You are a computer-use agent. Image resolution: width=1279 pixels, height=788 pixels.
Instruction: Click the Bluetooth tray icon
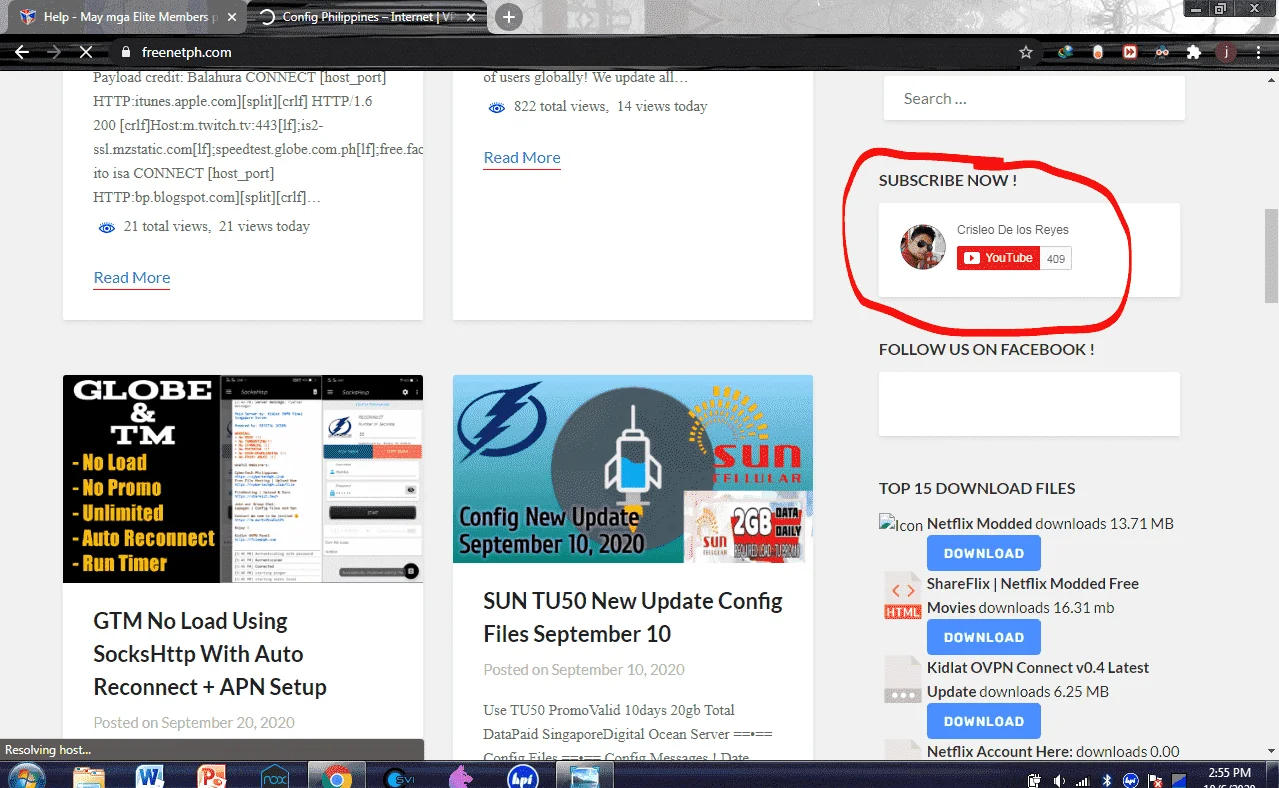[1107, 780]
